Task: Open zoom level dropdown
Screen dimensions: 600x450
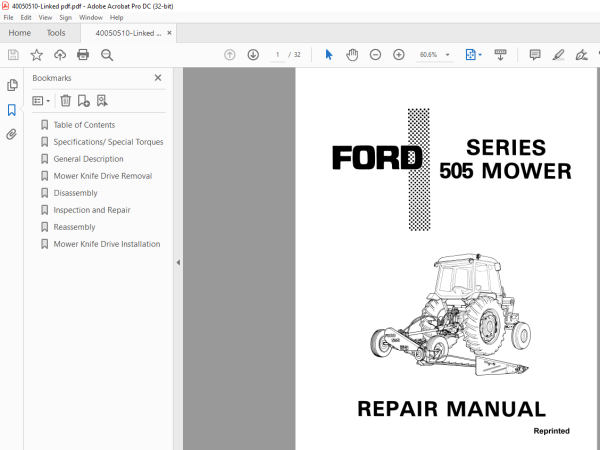Action: [447, 55]
